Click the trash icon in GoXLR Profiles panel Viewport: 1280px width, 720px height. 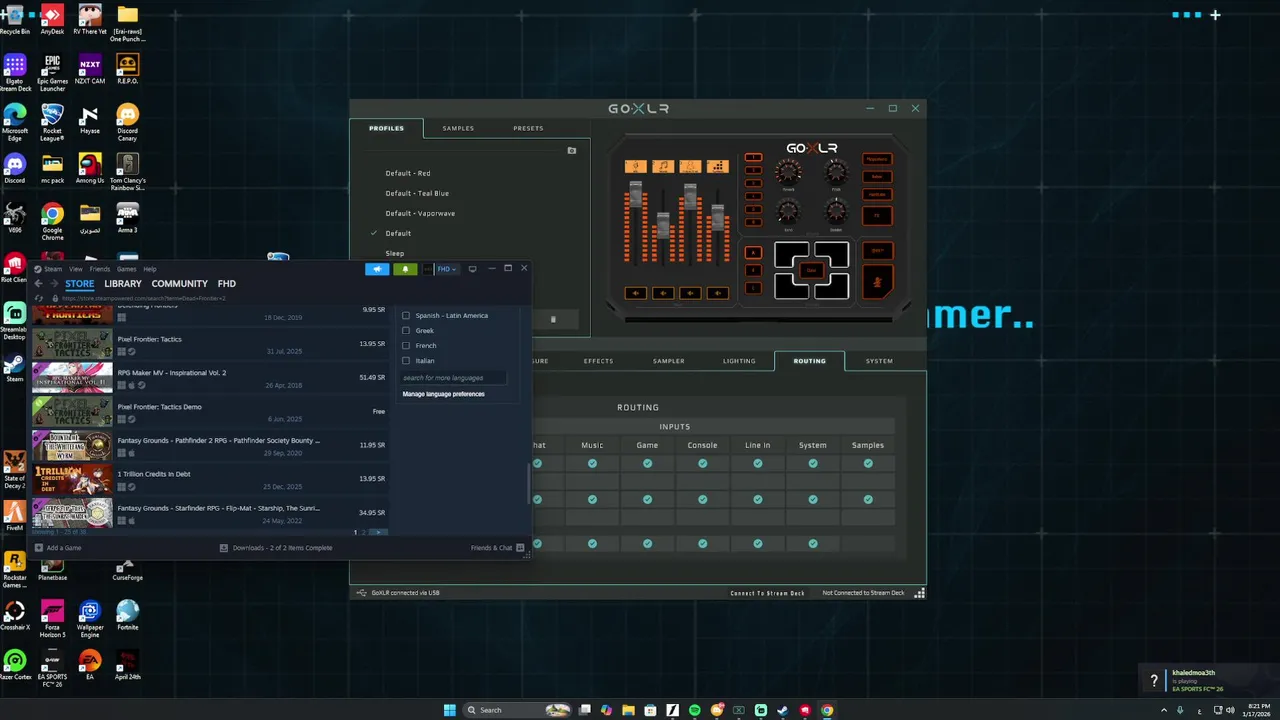[553, 320]
